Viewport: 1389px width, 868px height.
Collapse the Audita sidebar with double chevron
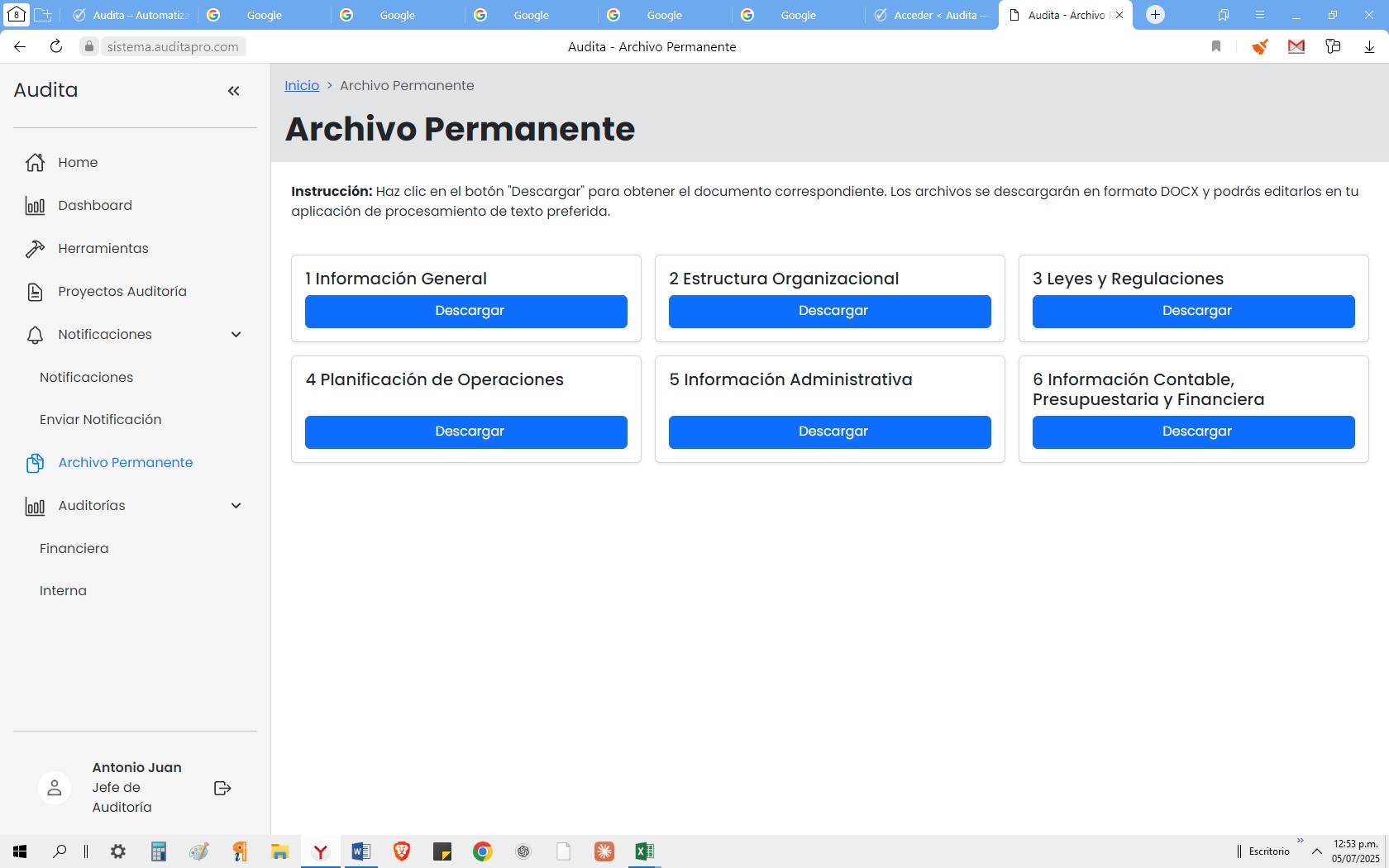[x=233, y=91]
